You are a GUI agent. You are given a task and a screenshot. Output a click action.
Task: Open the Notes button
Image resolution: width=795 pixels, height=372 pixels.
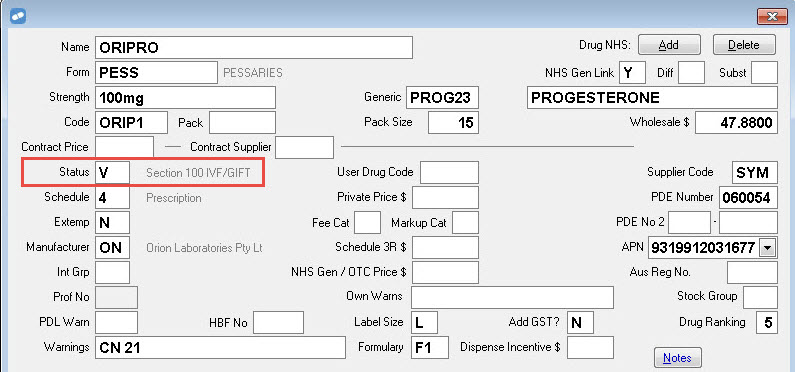[x=677, y=358]
